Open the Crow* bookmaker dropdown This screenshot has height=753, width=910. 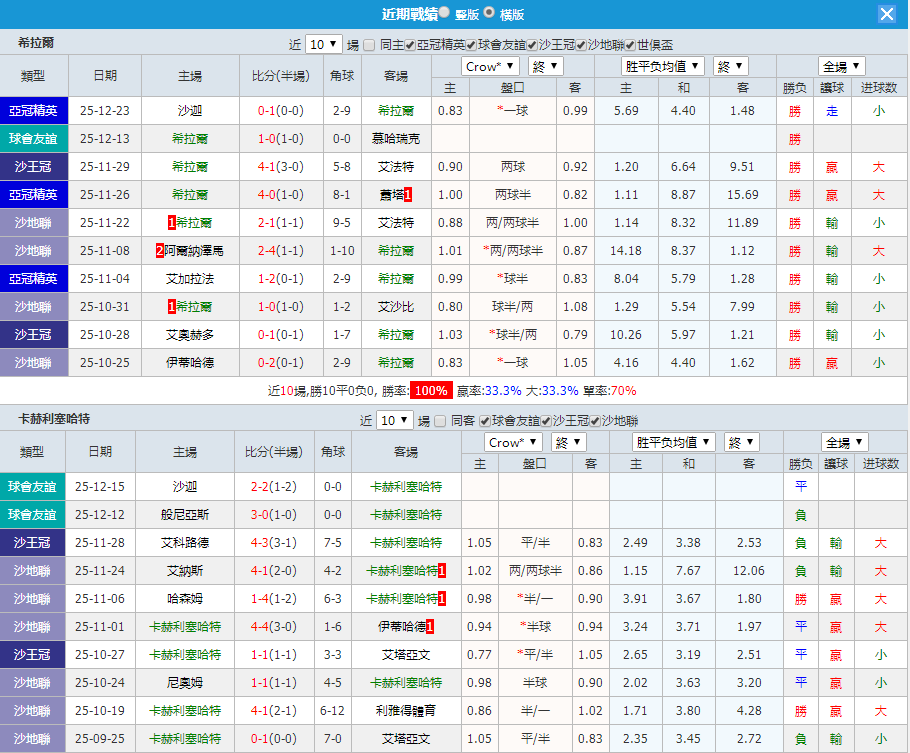click(x=489, y=65)
